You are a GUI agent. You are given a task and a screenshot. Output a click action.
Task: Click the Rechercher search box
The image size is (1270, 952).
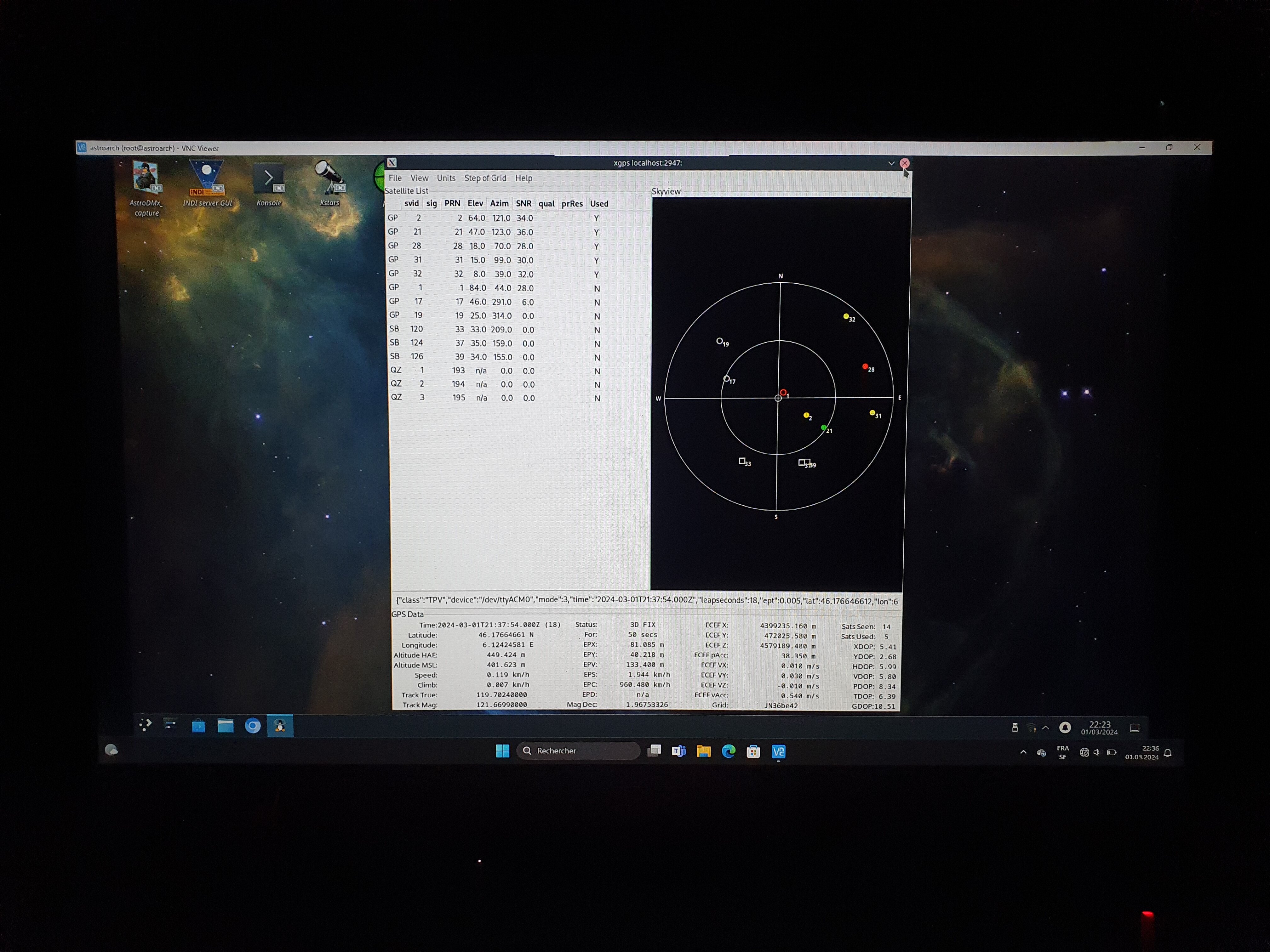tap(577, 751)
